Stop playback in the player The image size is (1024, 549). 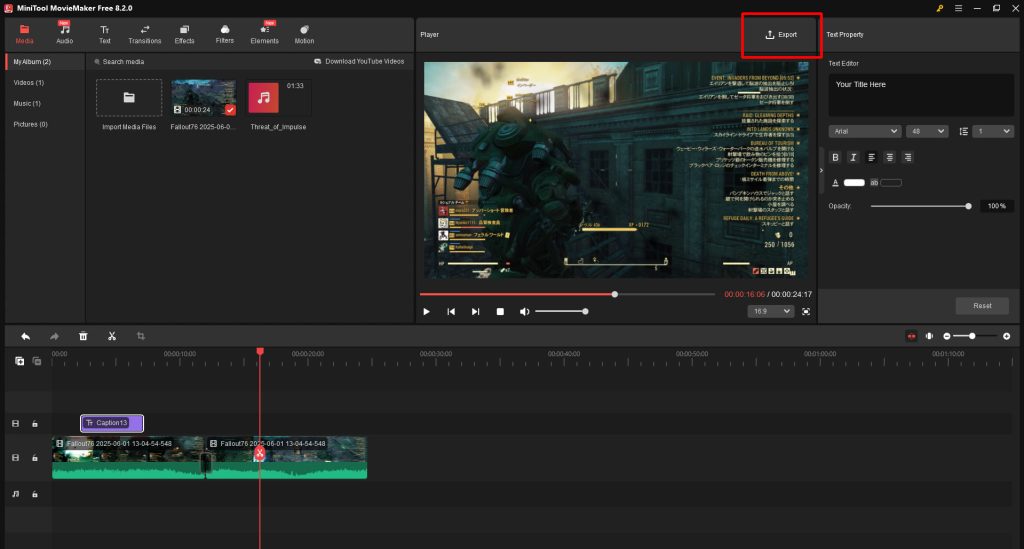pyautogui.click(x=500, y=311)
